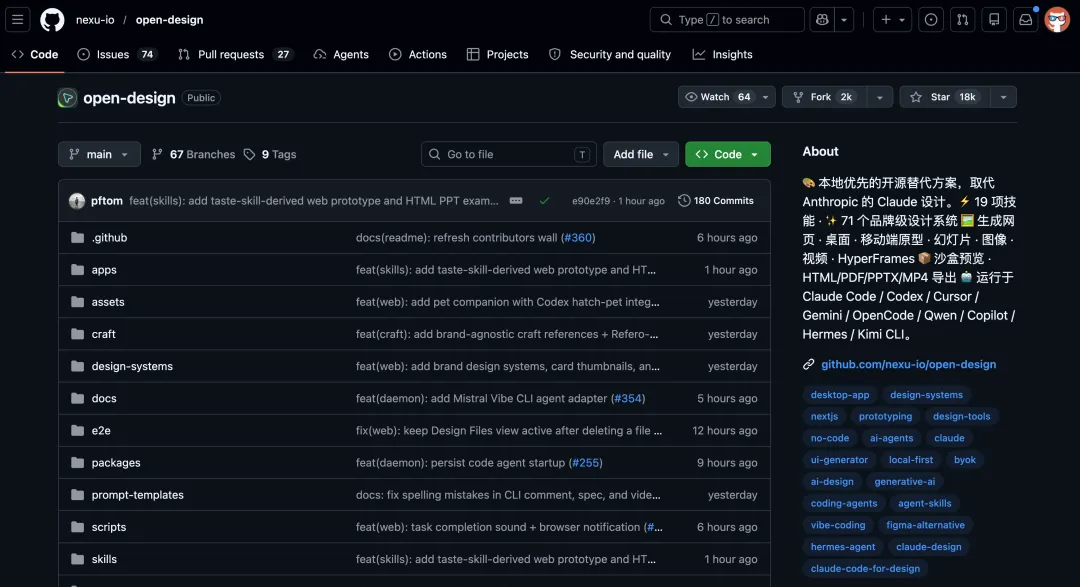Image resolution: width=1080 pixels, height=587 pixels.
Task: Open the nexu-io owner link
Action: [95, 19]
